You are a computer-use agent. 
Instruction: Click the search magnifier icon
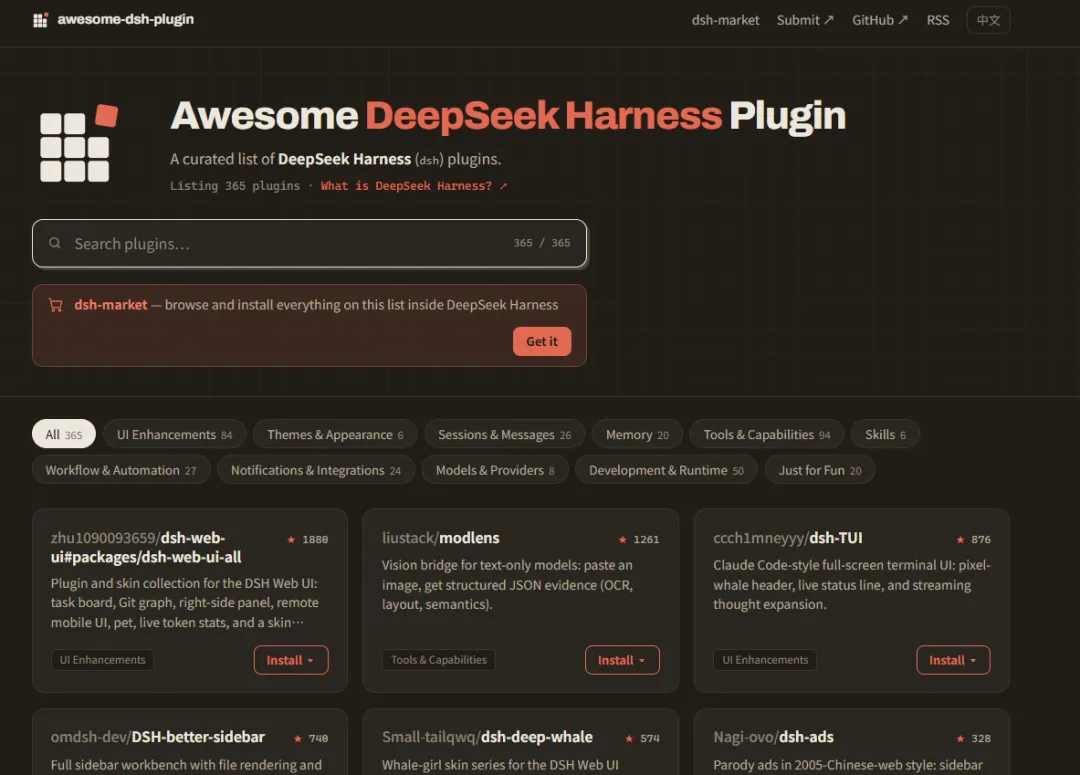(x=54, y=243)
